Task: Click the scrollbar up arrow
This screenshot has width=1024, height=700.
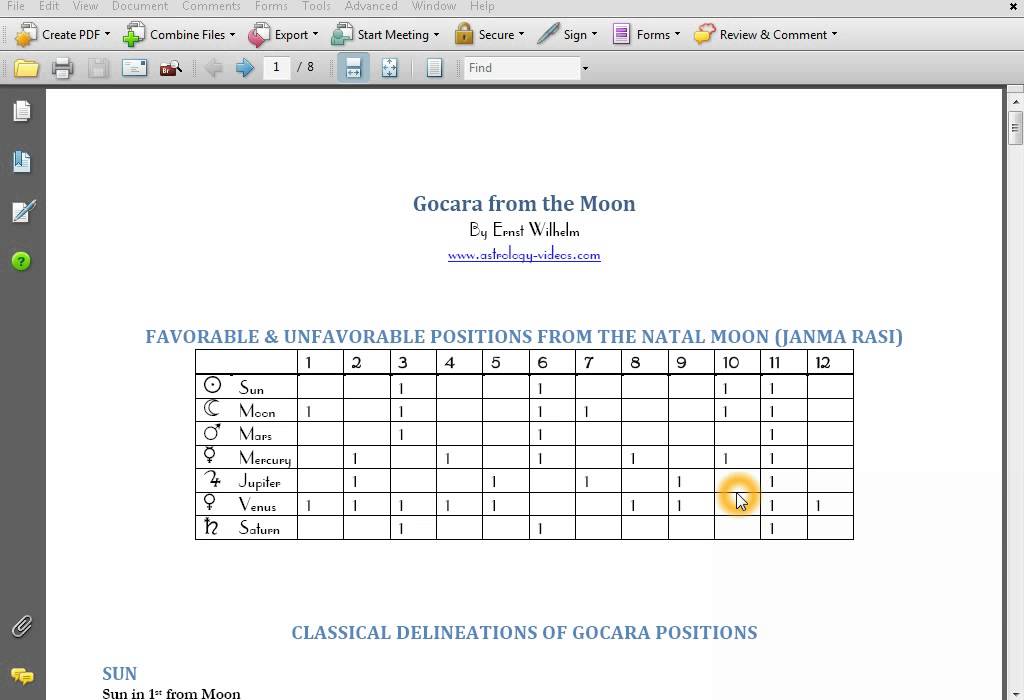Action: (1015, 102)
